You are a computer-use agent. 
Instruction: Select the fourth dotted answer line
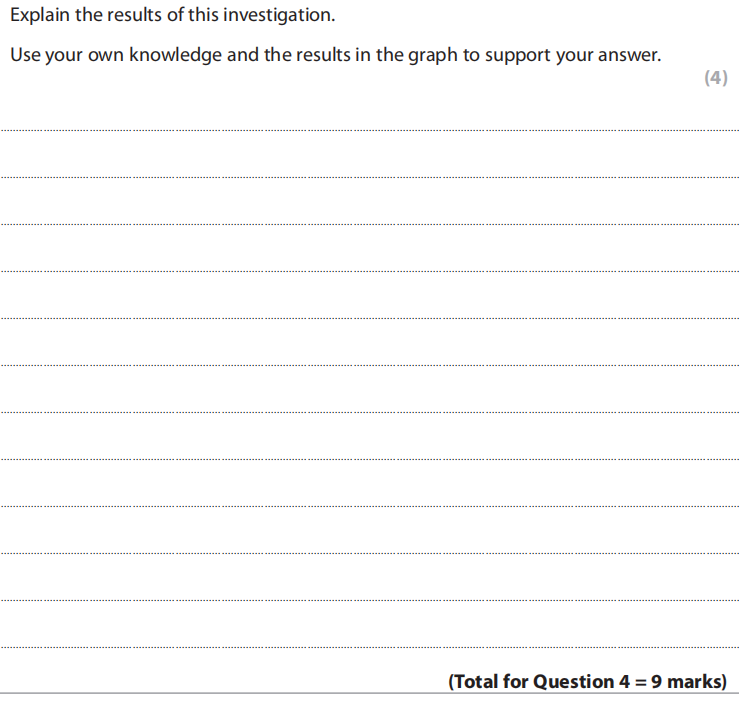coord(370,271)
